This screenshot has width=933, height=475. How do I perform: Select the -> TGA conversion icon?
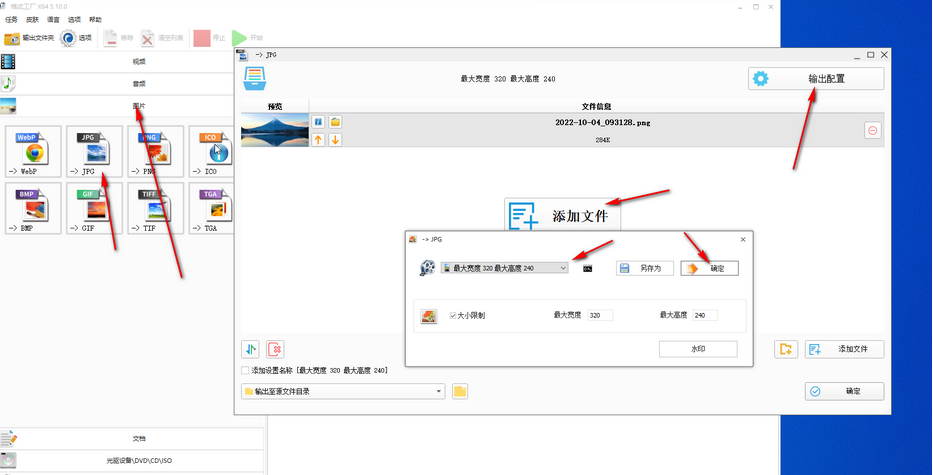click(212, 208)
